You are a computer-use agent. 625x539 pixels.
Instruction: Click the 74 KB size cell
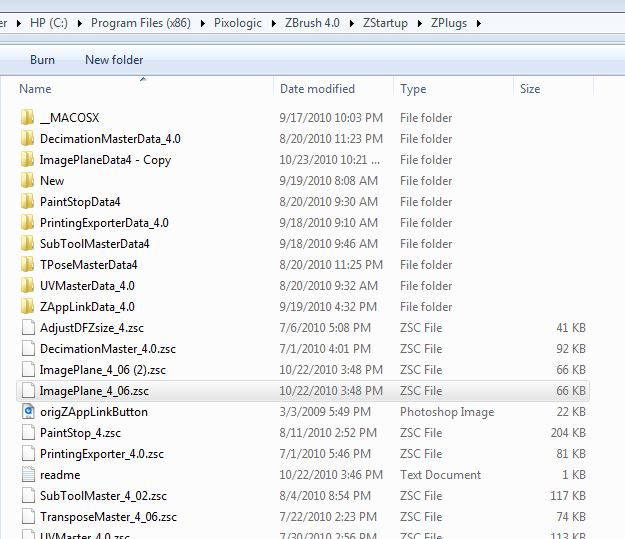[571, 517]
